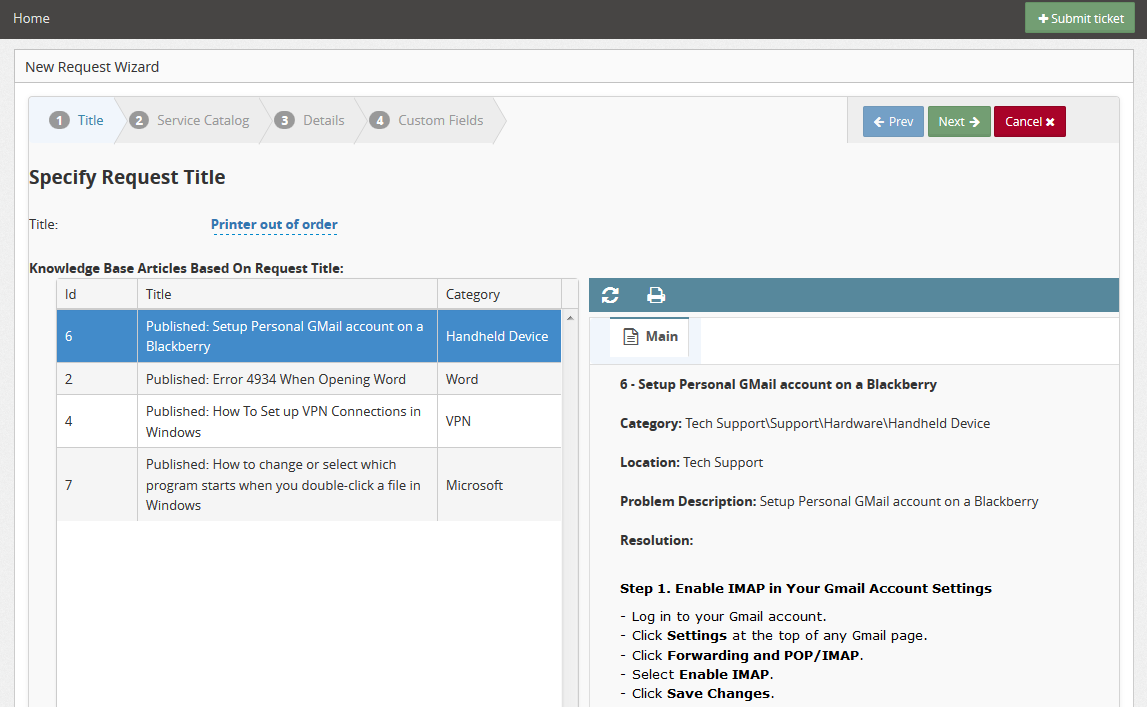Edit the title Printer out of order
Viewport: 1147px width, 707px height.
coord(274,224)
